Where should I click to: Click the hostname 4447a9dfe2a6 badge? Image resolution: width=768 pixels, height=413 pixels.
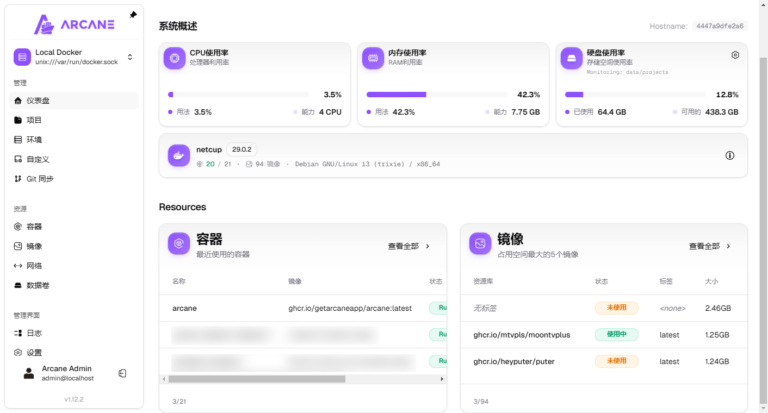point(720,26)
